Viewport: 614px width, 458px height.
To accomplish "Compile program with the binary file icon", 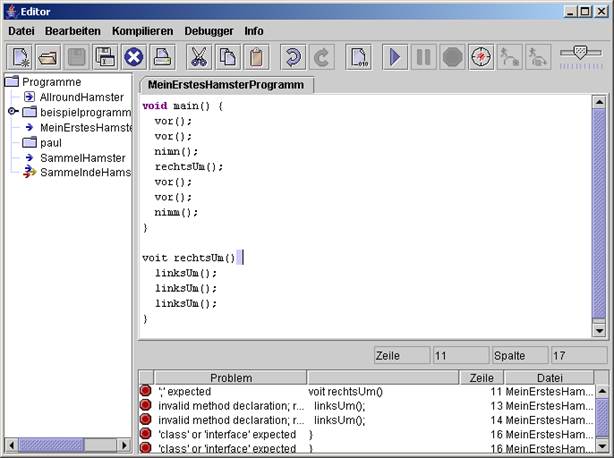I will click(358, 57).
